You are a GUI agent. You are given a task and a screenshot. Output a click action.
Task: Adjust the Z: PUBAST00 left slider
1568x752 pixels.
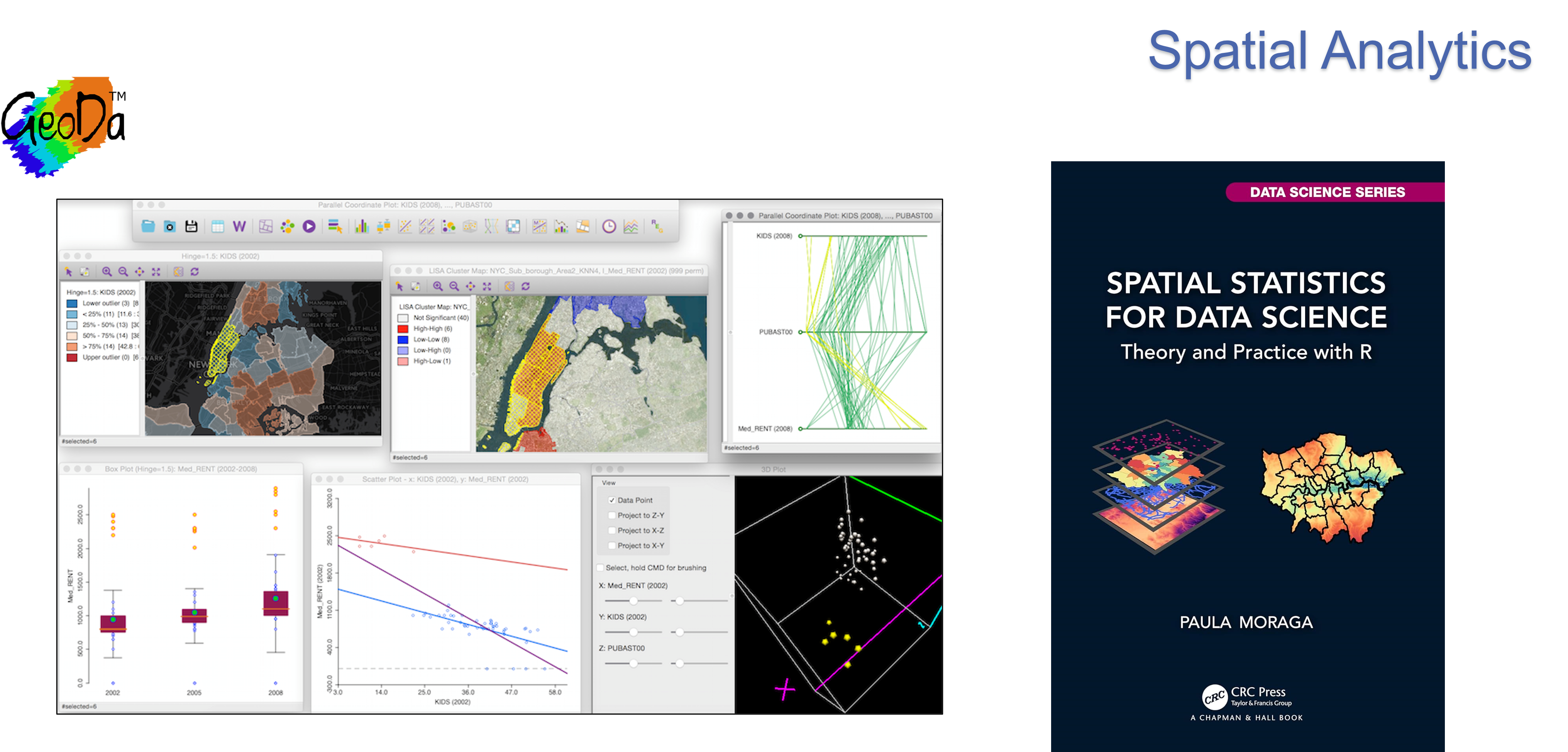pos(633,663)
